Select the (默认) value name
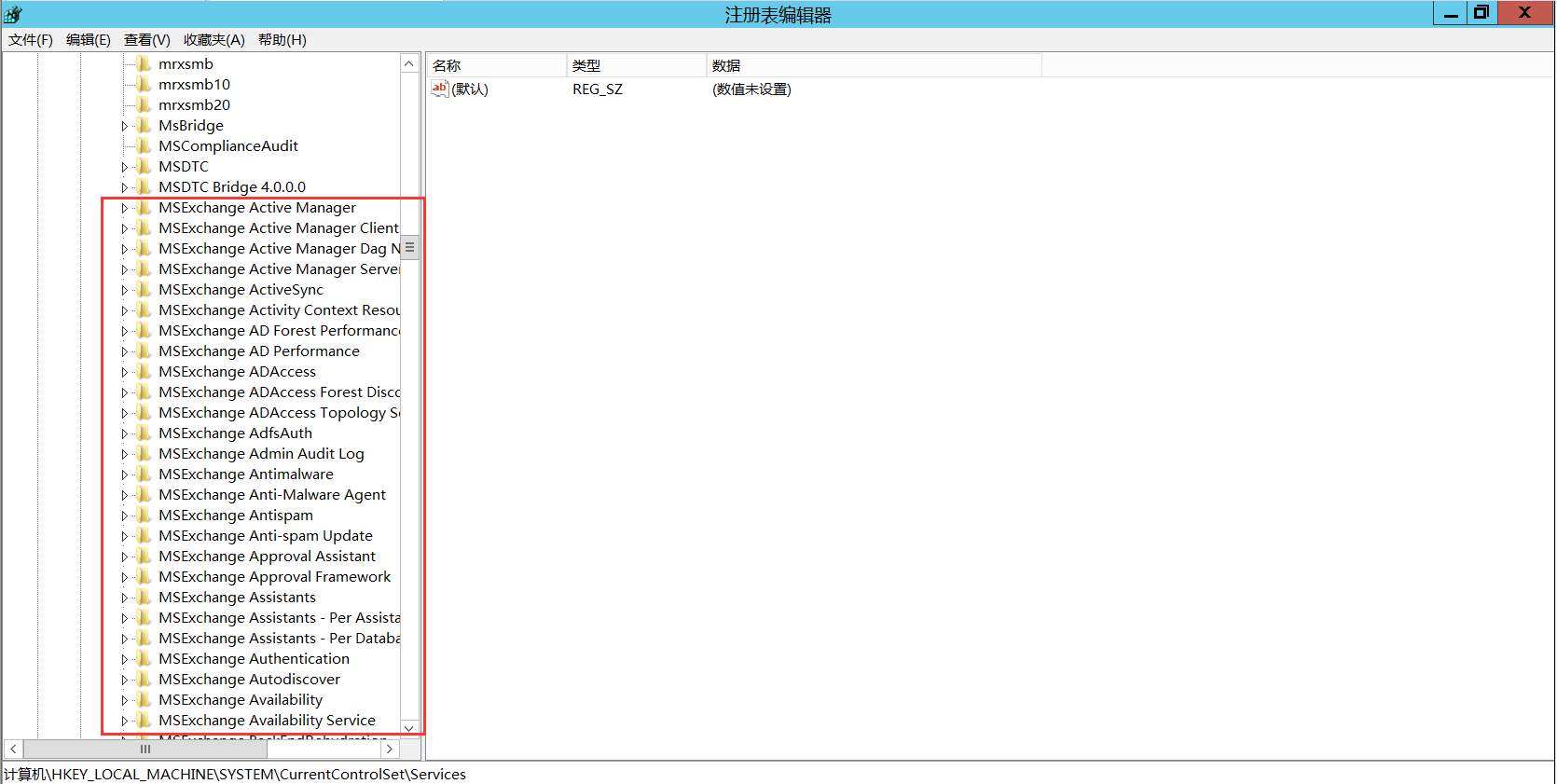 point(470,89)
